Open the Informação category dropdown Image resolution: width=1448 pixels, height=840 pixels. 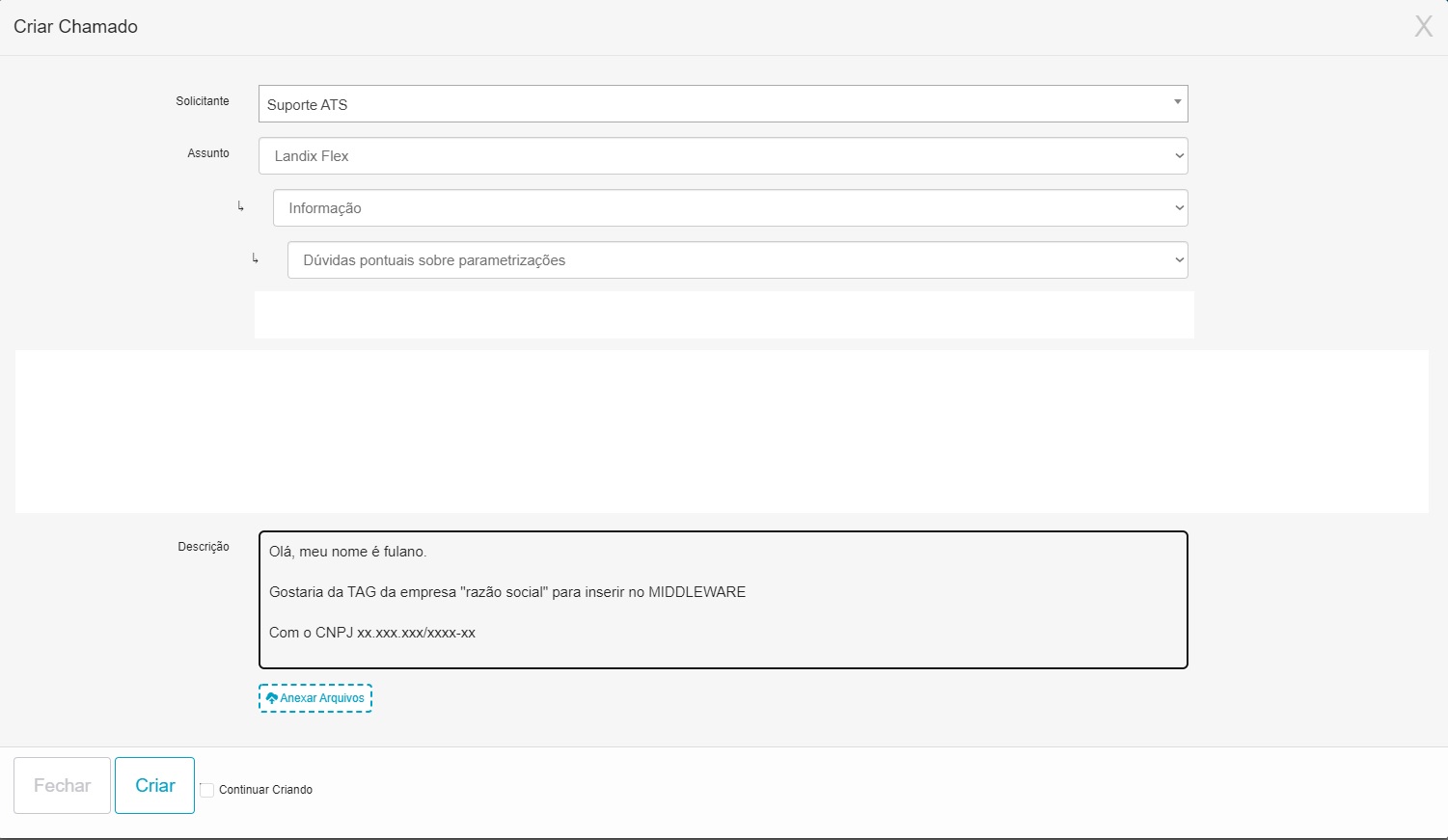pyautogui.click(x=730, y=208)
